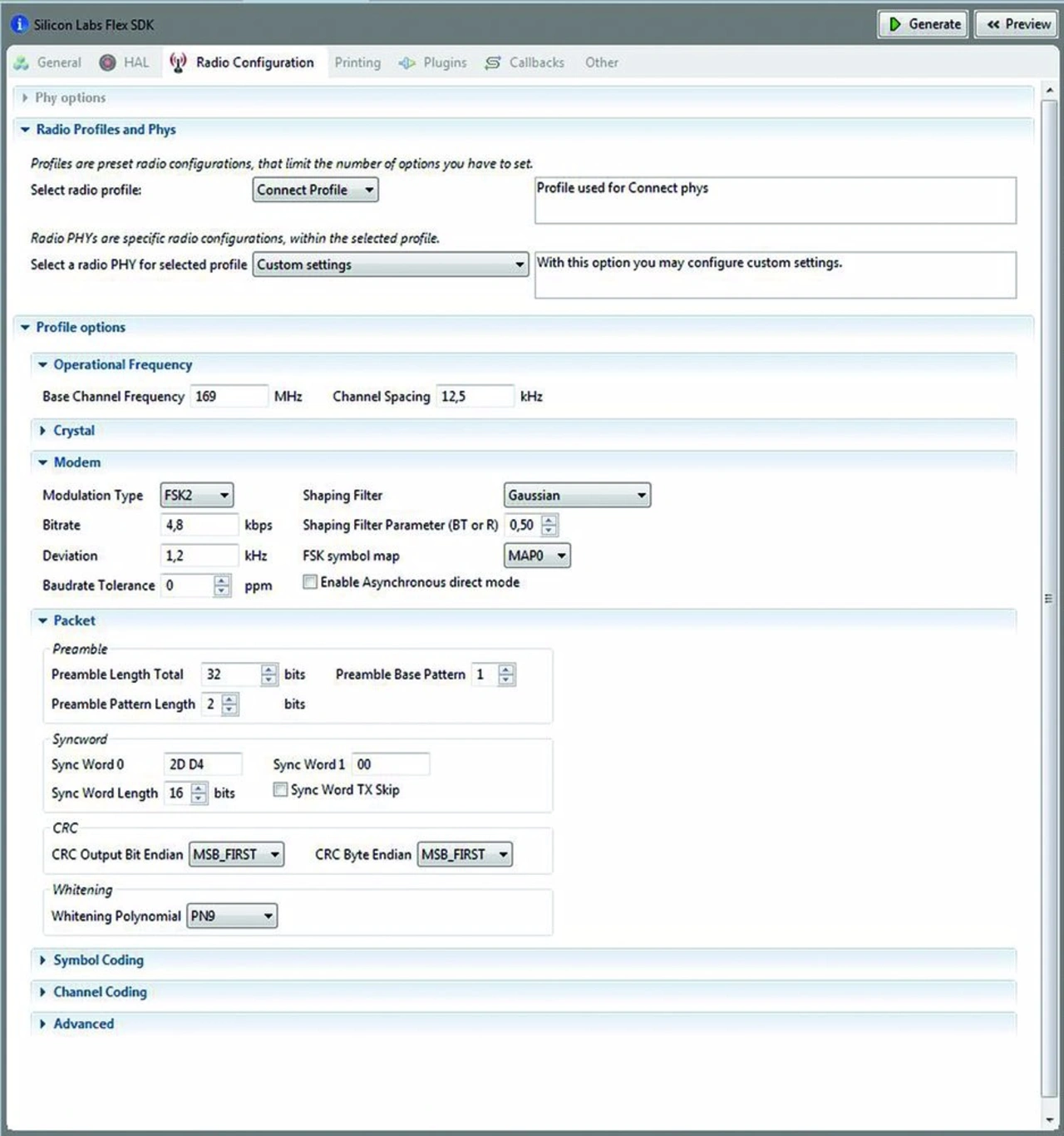1064x1136 pixels.
Task: Click the Sync Word 1 field
Action: (x=390, y=764)
